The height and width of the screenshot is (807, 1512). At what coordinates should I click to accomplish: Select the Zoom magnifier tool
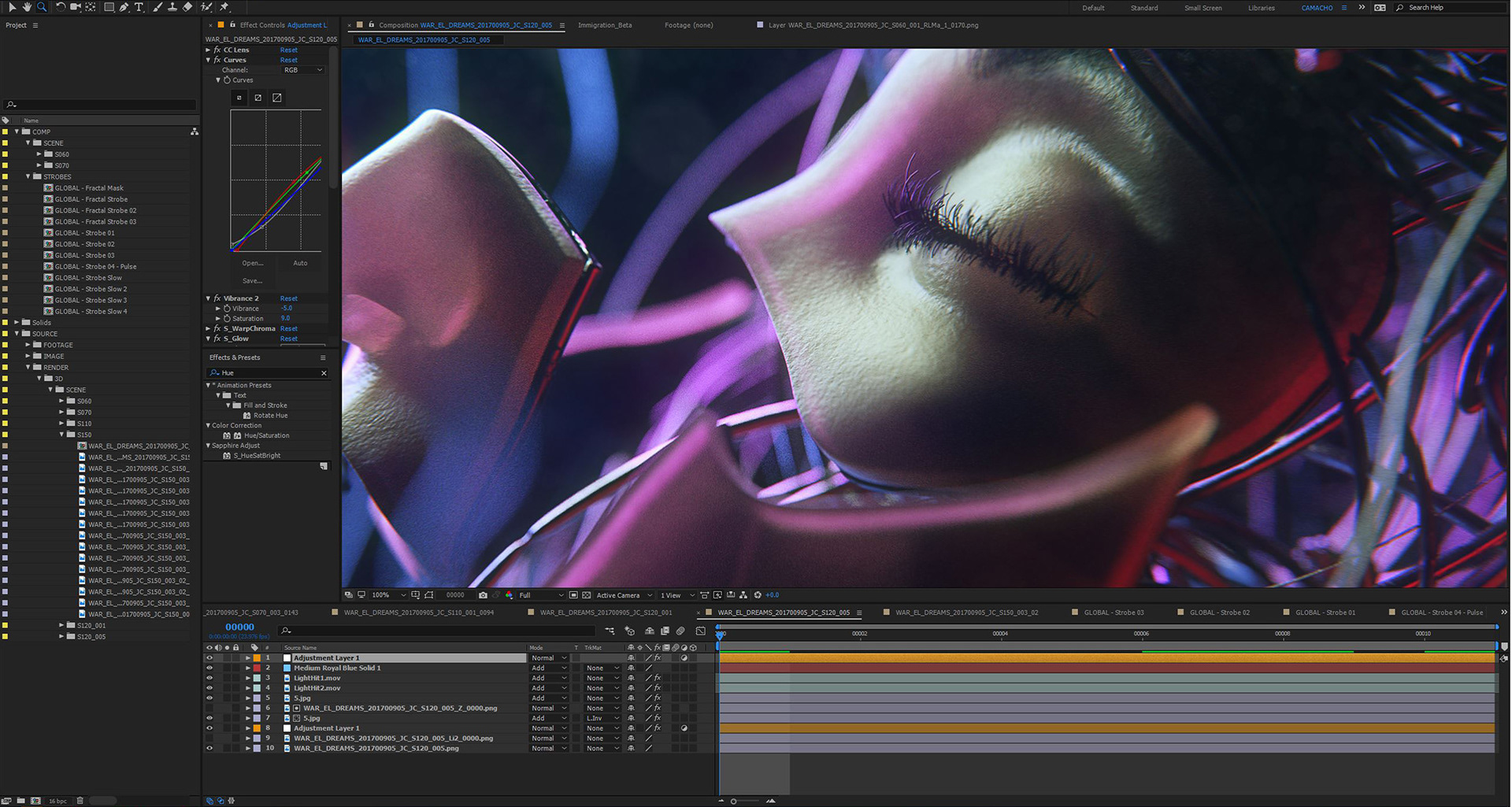click(x=43, y=7)
